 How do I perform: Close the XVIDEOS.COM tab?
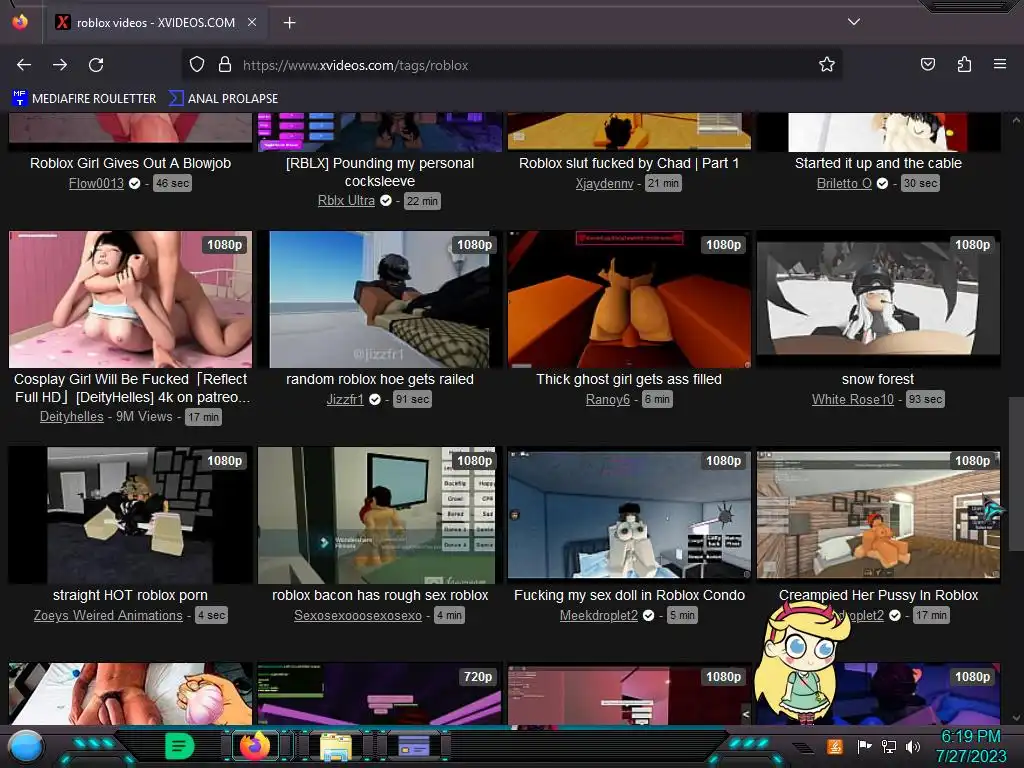point(251,22)
